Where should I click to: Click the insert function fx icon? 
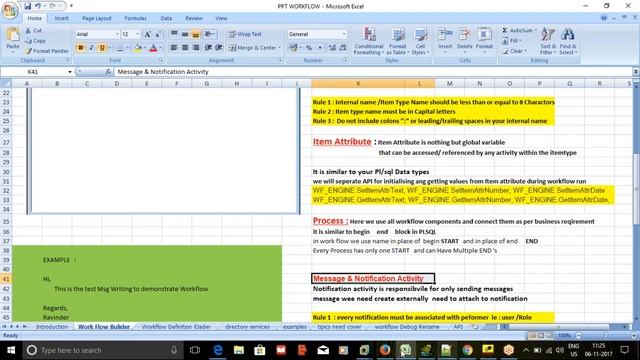pos(108,72)
